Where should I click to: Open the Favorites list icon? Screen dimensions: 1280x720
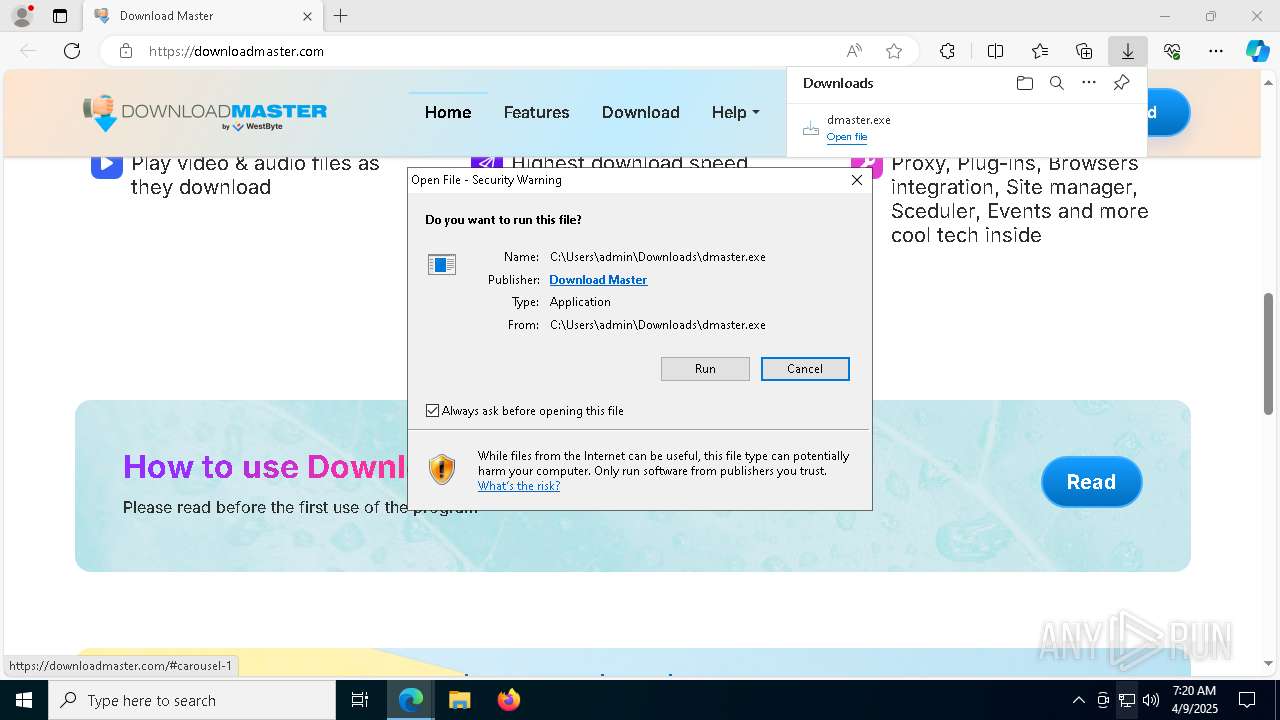click(1040, 51)
